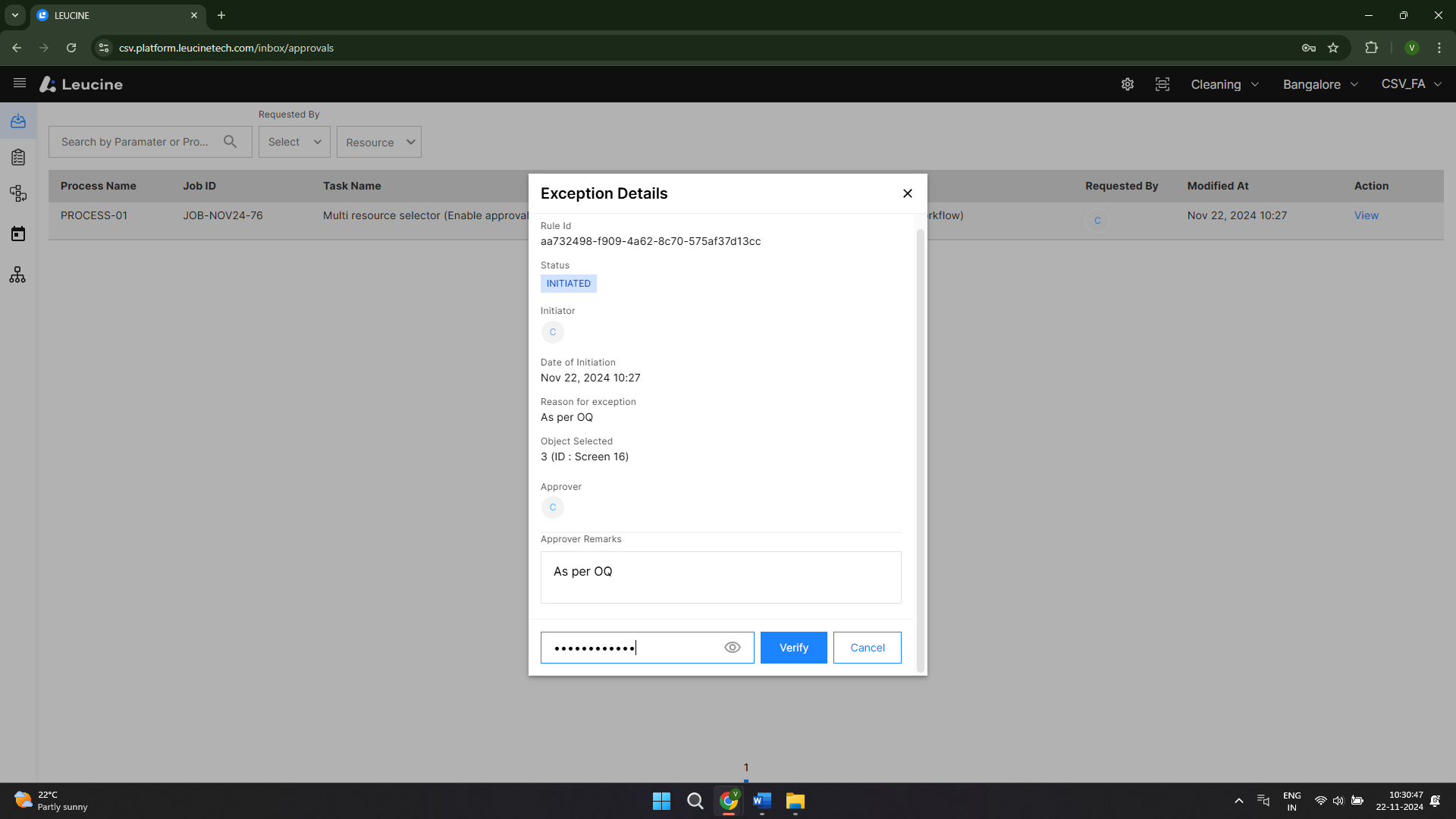
Task: Open the tab search dropdown arrow
Action: click(15, 15)
